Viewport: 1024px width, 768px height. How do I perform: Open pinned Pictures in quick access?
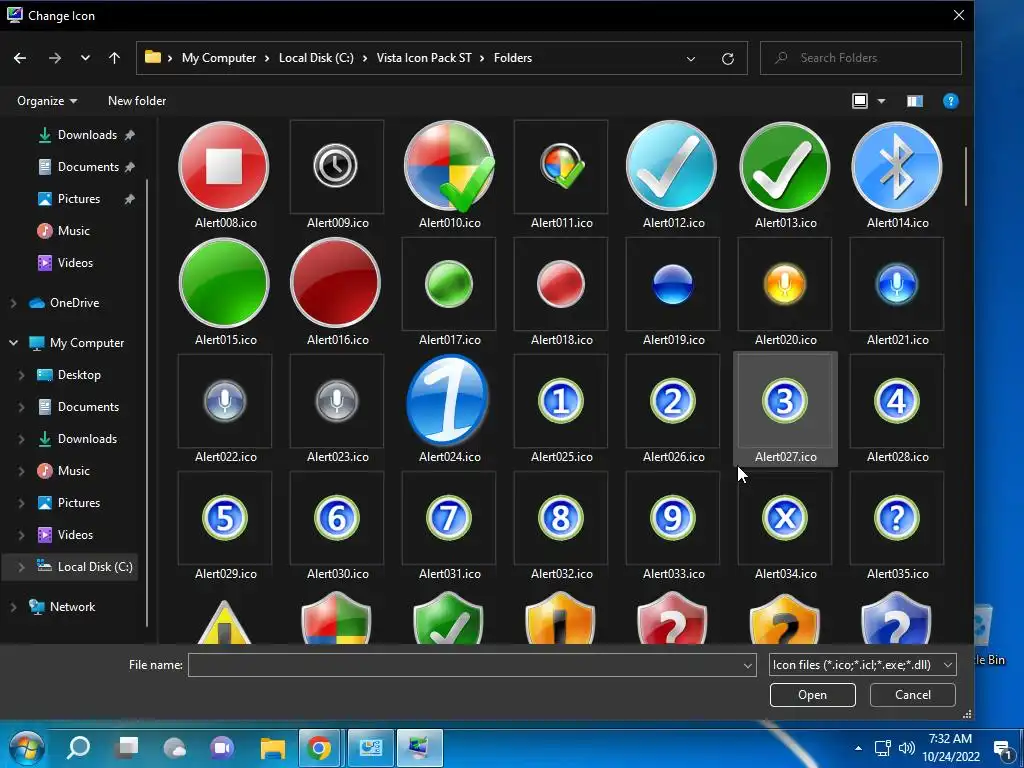pos(78,199)
